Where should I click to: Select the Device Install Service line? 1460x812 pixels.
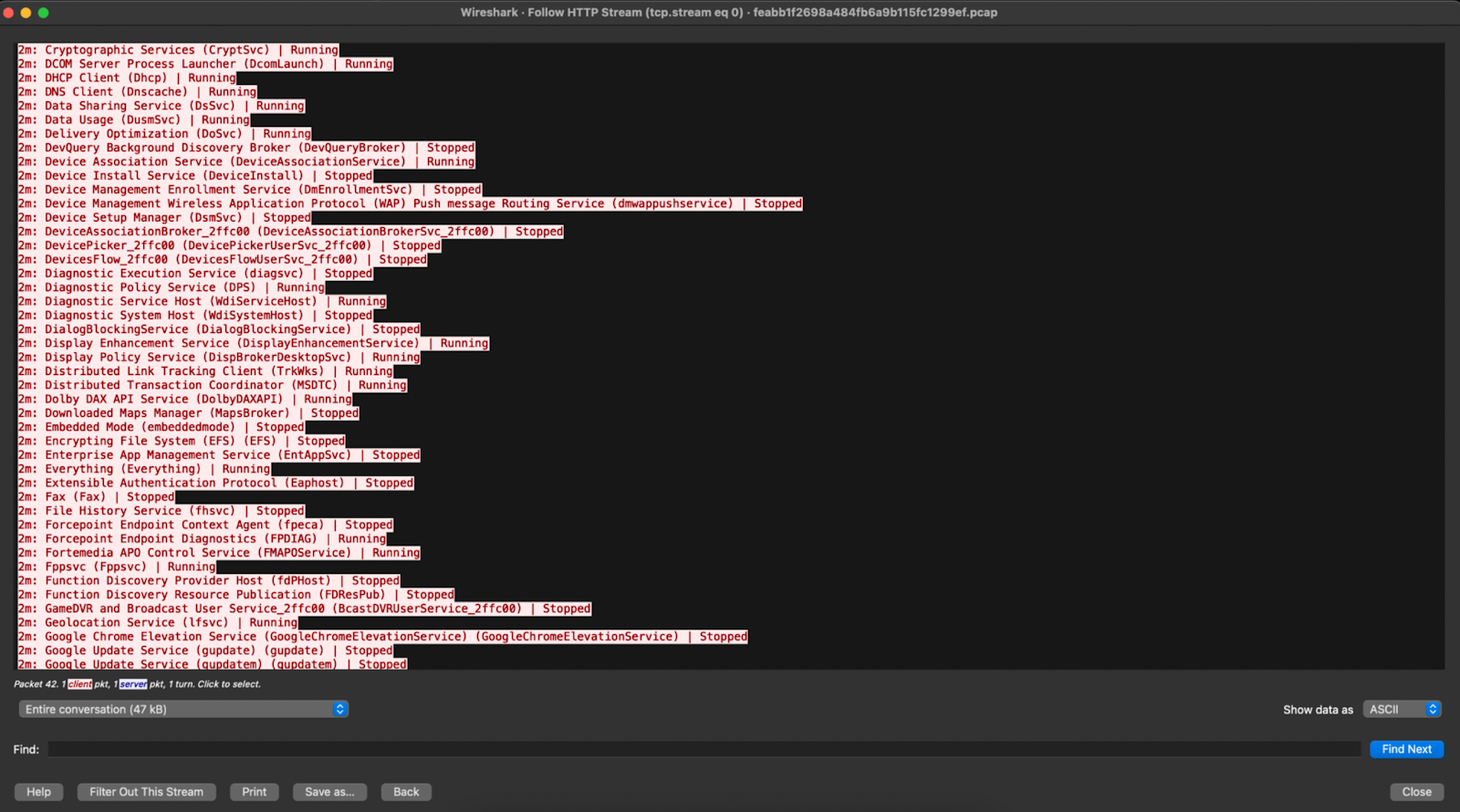pos(195,175)
